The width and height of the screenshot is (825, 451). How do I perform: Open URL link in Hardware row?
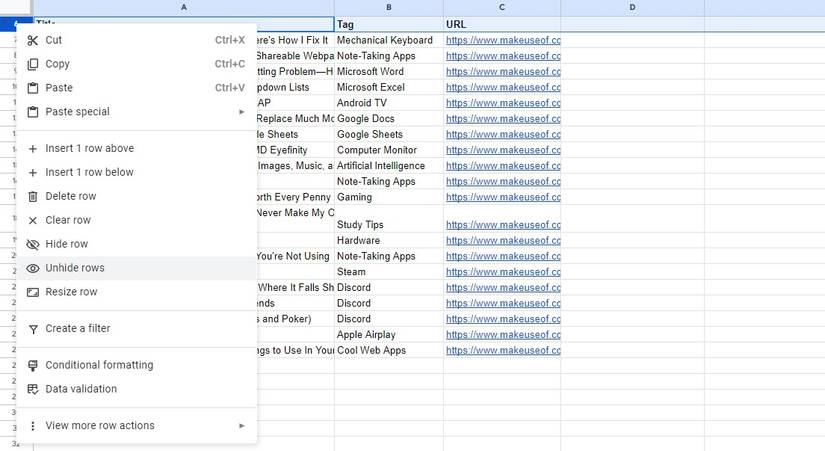pos(503,240)
